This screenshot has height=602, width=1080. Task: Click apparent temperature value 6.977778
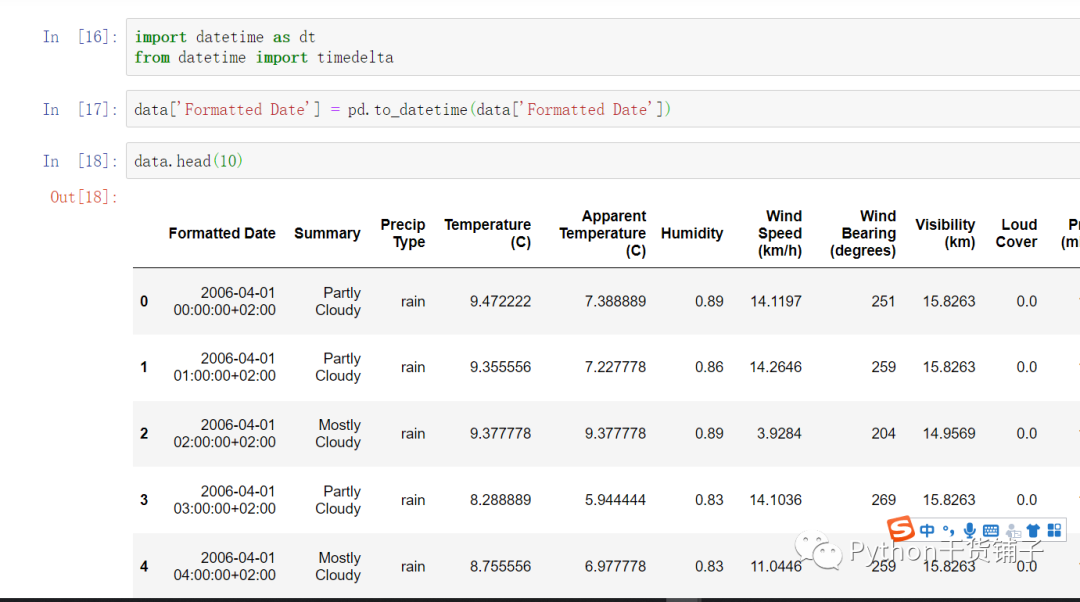616,566
